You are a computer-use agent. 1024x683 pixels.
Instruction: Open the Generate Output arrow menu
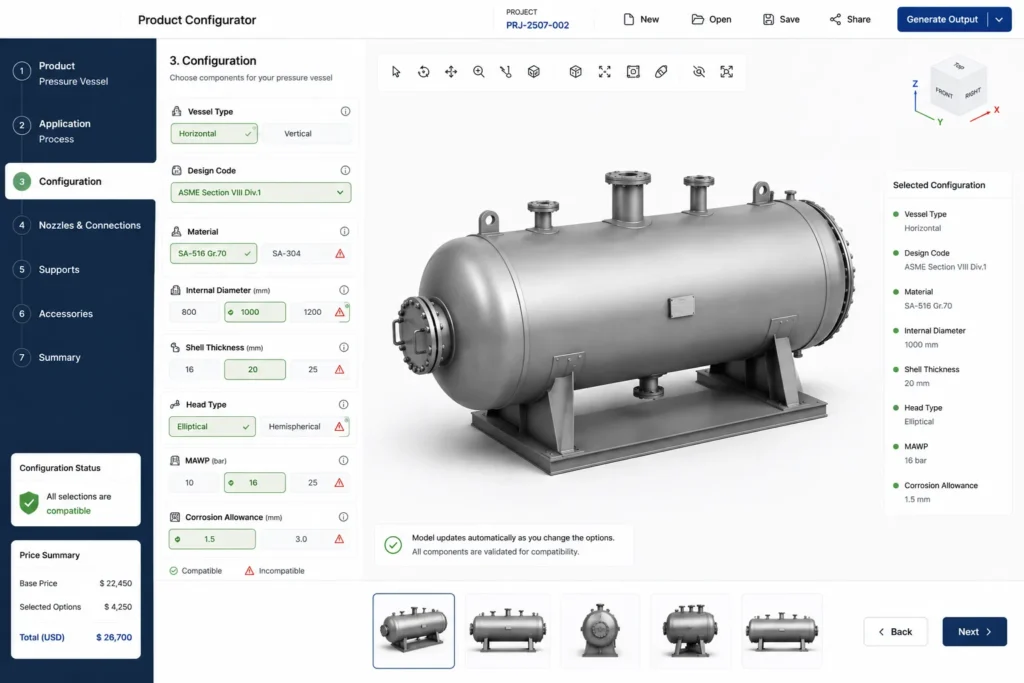999,20
